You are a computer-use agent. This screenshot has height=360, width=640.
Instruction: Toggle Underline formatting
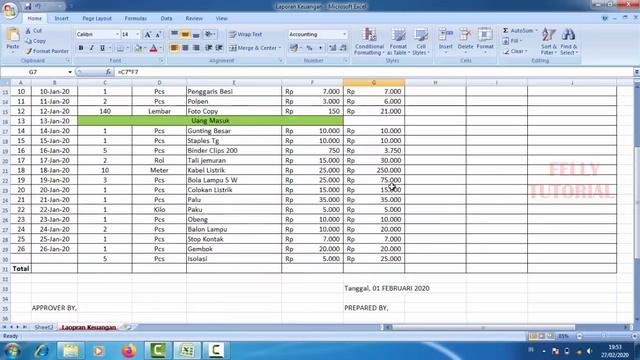tap(102, 48)
